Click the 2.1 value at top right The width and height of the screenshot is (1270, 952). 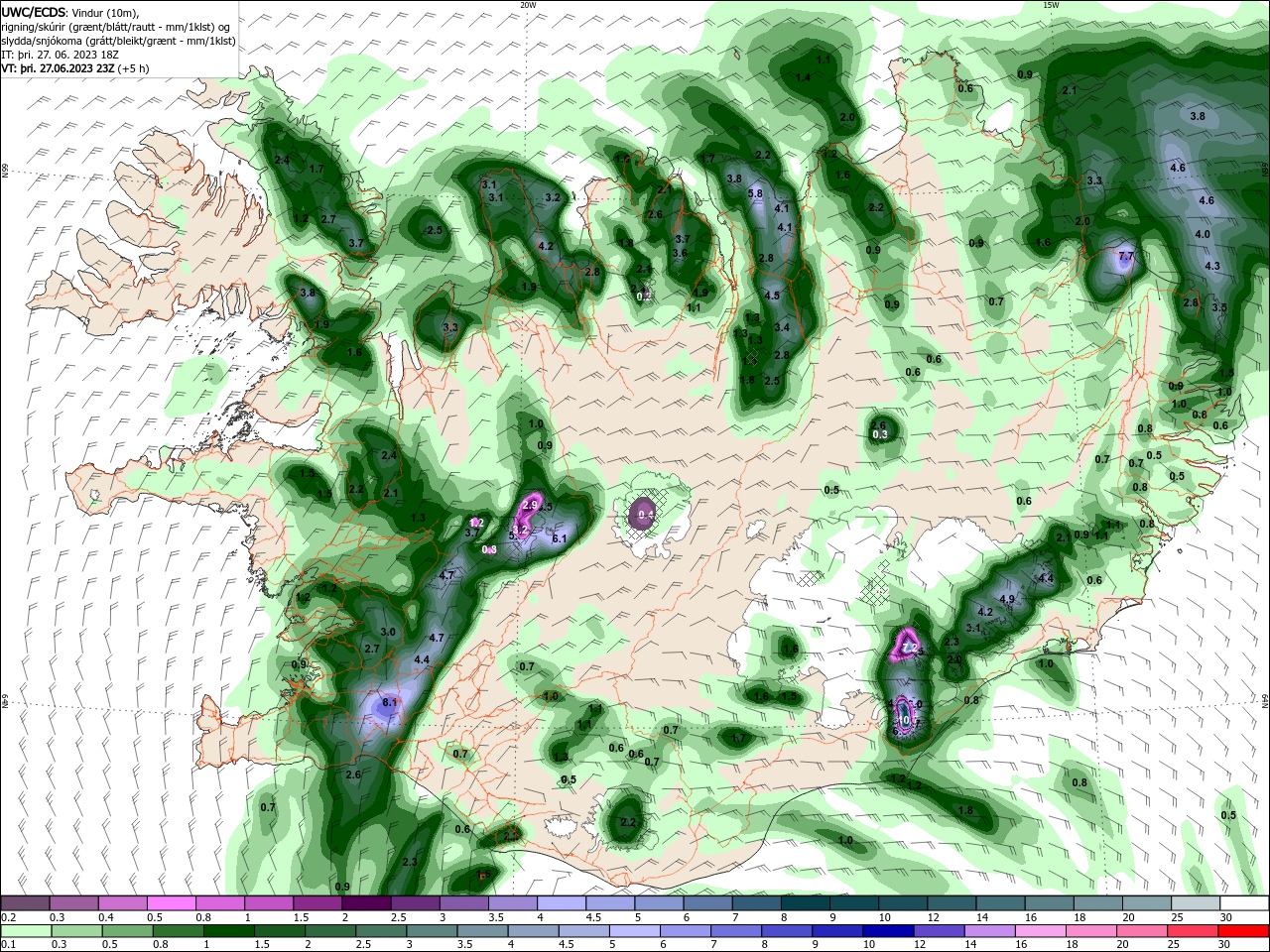tap(1070, 91)
